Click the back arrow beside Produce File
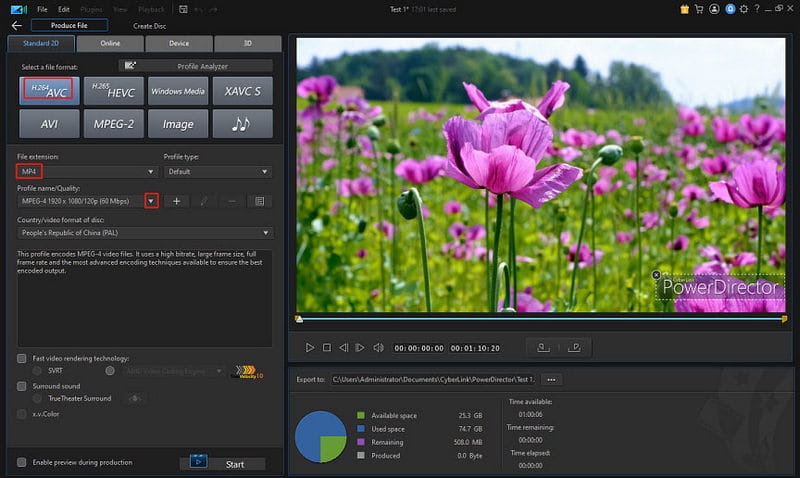This screenshot has height=478, width=800. pyautogui.click(x=16, y=25)
